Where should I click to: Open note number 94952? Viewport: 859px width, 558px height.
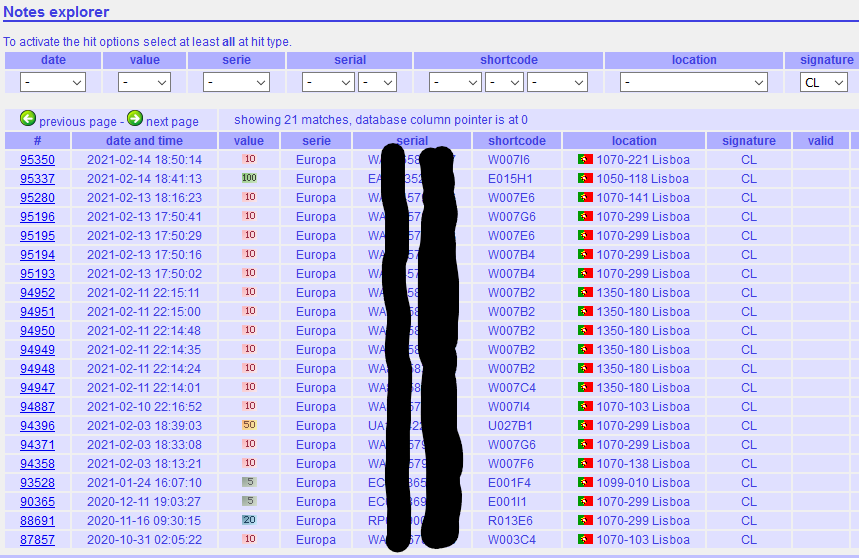click(37, 292)
